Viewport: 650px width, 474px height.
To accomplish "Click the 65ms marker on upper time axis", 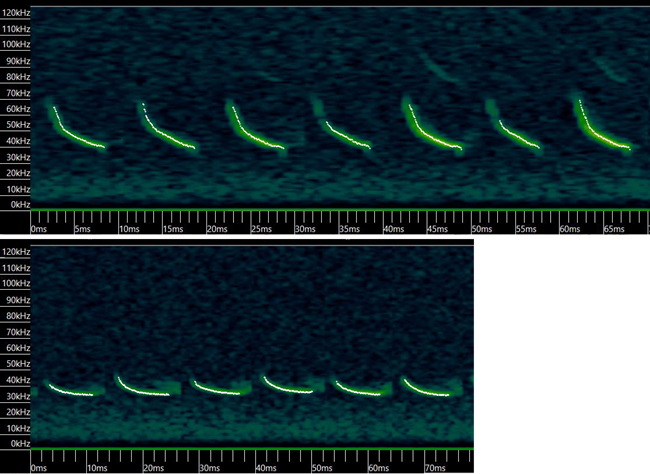I will [x=613, y=229].
